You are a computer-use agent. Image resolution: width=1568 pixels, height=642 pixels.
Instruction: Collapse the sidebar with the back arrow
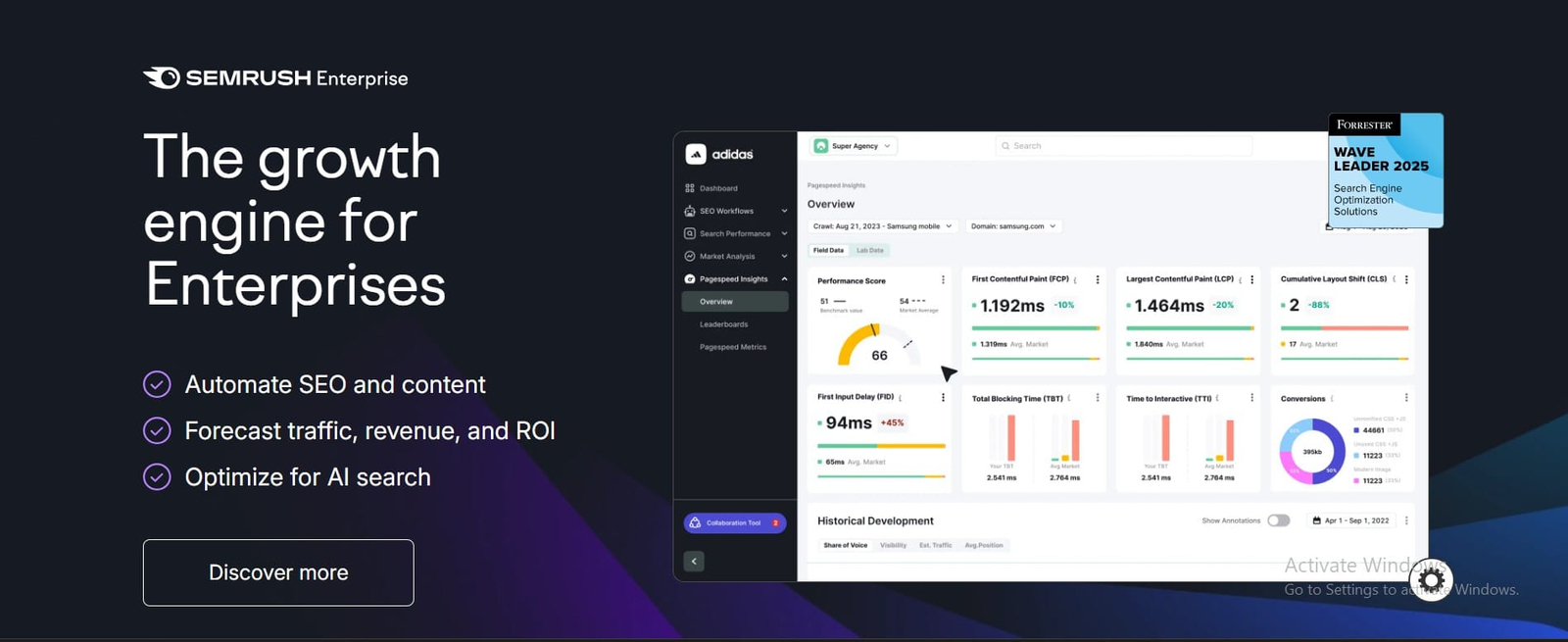click(x=694, y=561)
